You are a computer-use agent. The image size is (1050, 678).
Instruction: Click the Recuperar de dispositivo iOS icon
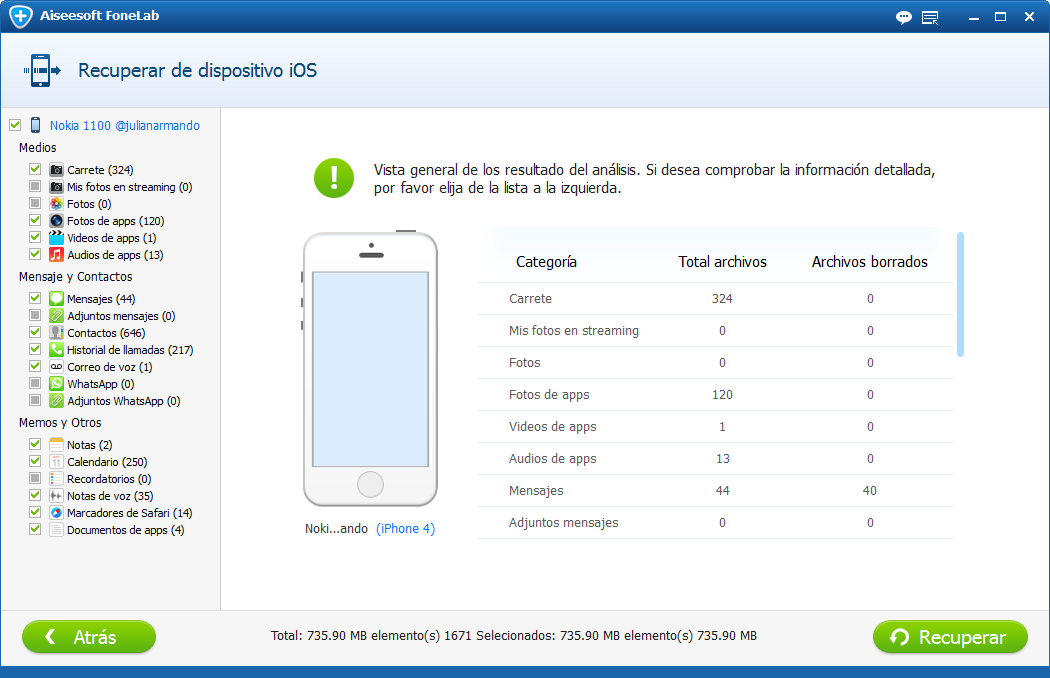click(x=42, y=70)
